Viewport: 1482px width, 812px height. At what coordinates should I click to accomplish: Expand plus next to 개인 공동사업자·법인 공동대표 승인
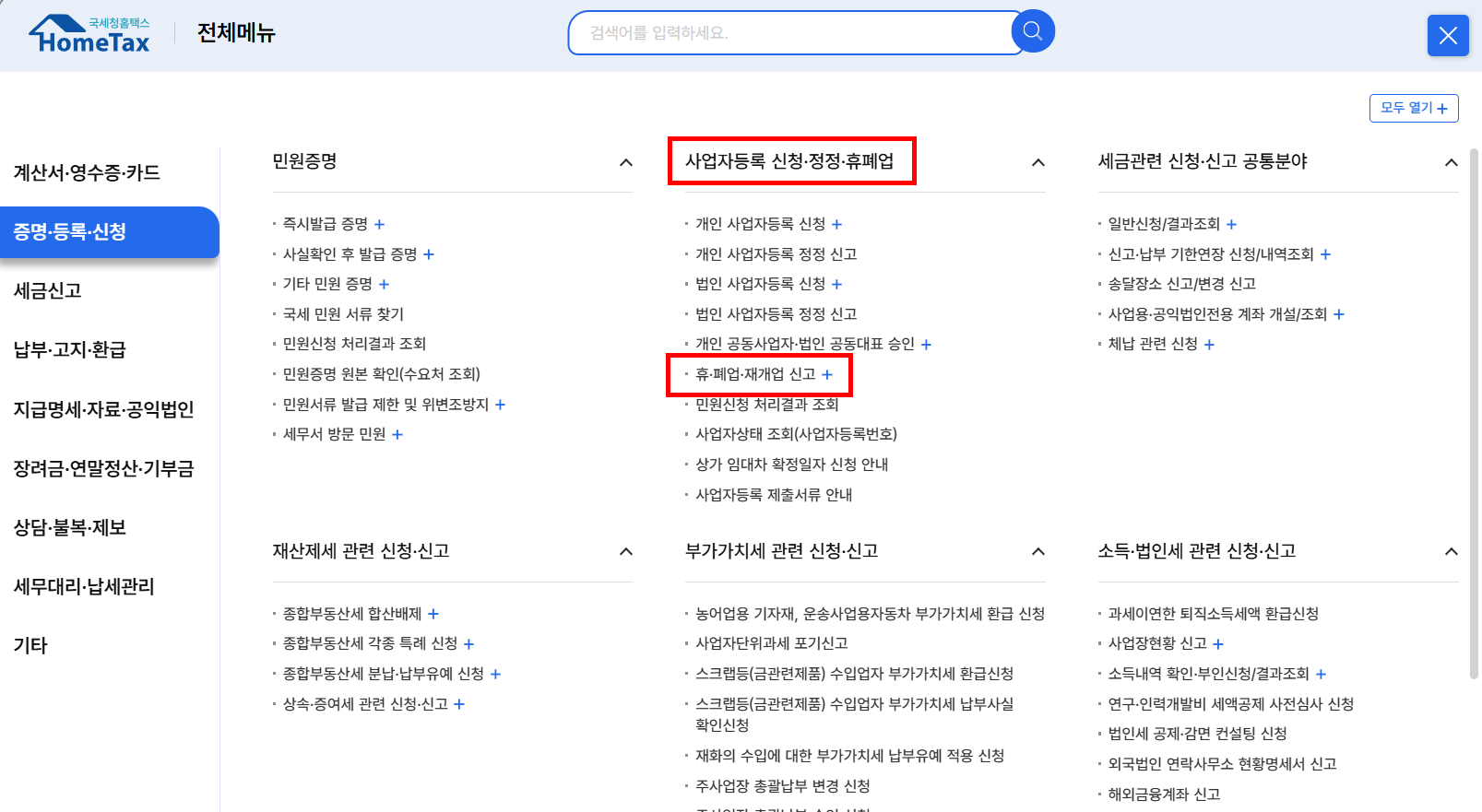click(x=926, y=345)
